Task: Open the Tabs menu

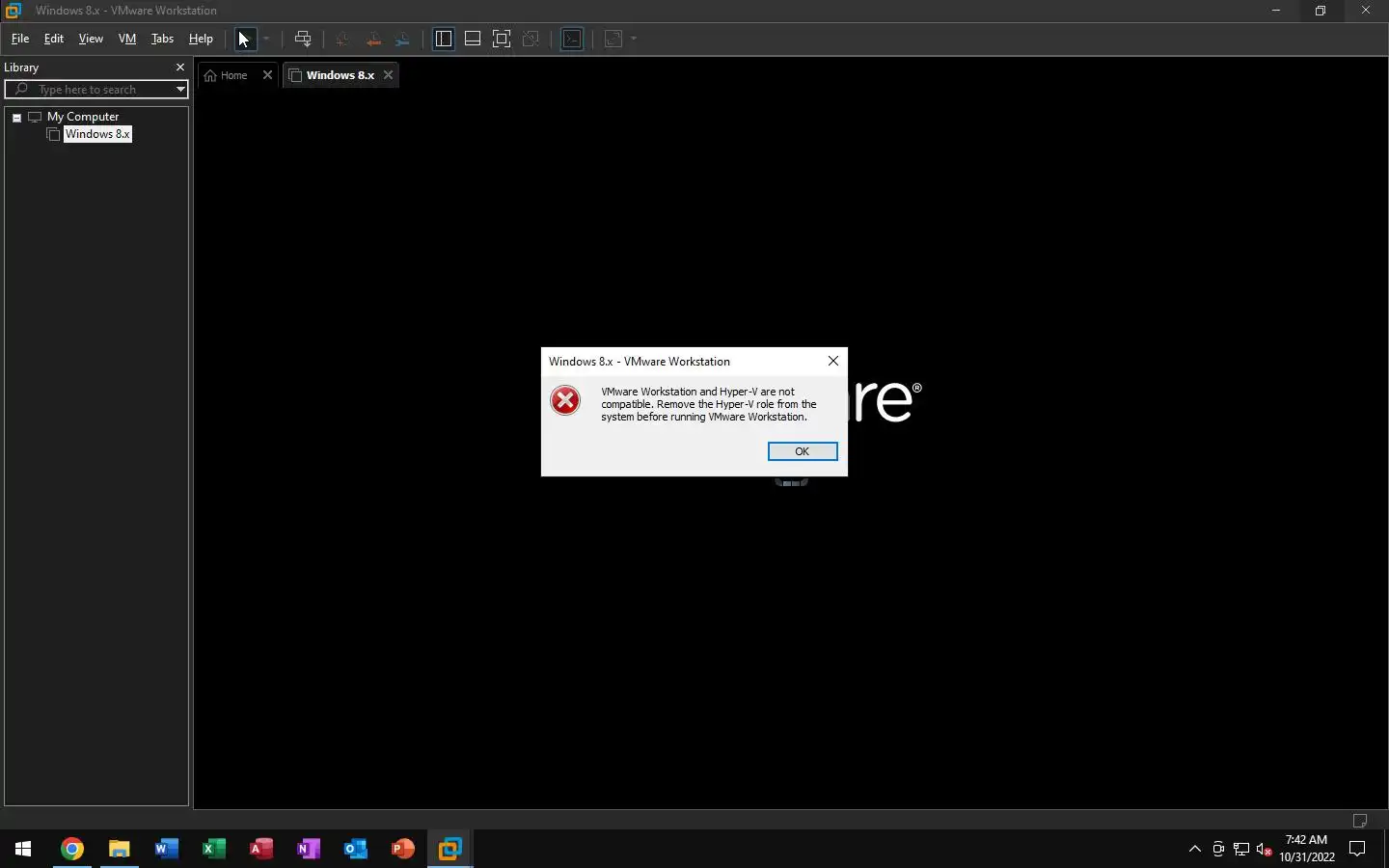Action: pyautogui.click(x=162, y=39)
